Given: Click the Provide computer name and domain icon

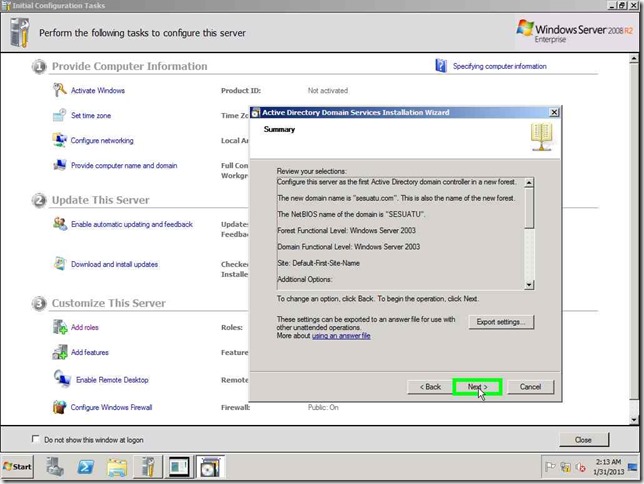Looking at the screenshot, I should [60, 165].
